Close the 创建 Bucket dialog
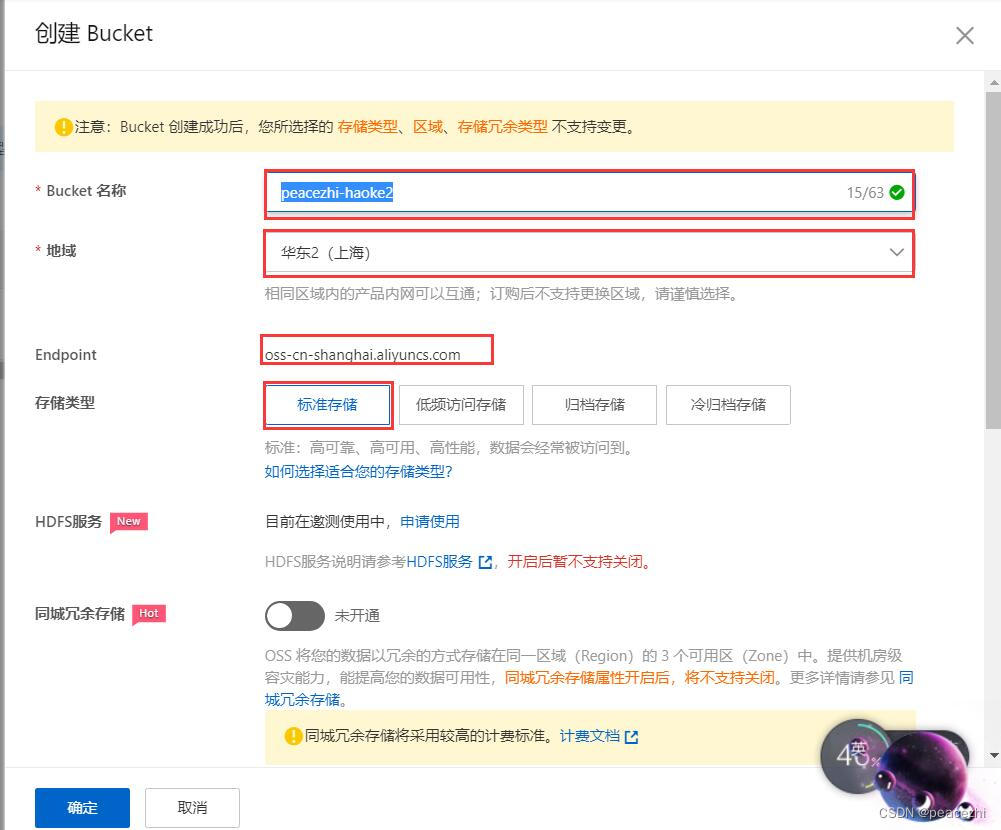 click(964, 35)
